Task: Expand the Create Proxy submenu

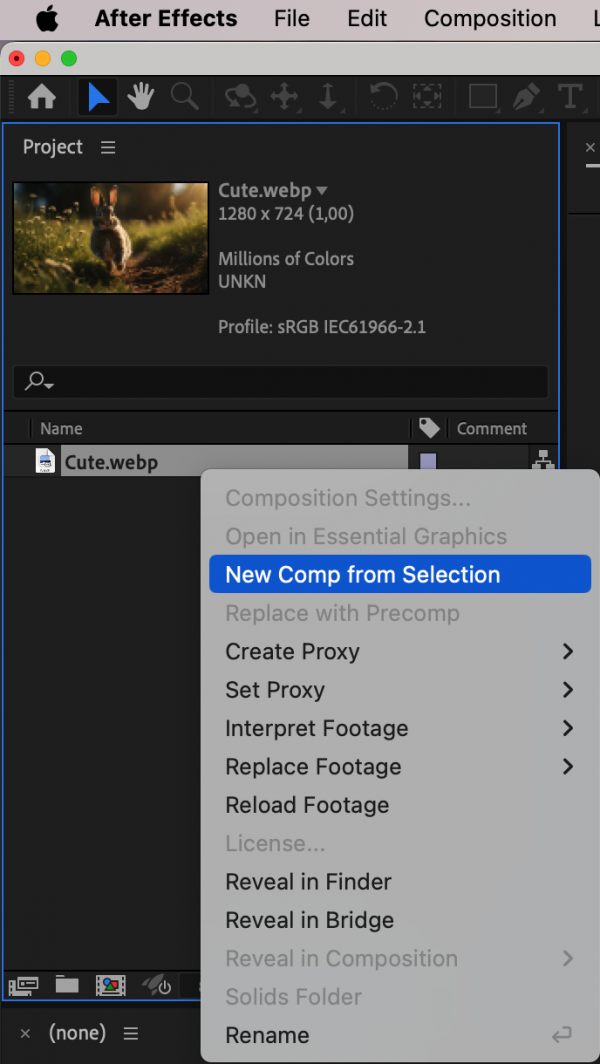Action: (292, 651)
